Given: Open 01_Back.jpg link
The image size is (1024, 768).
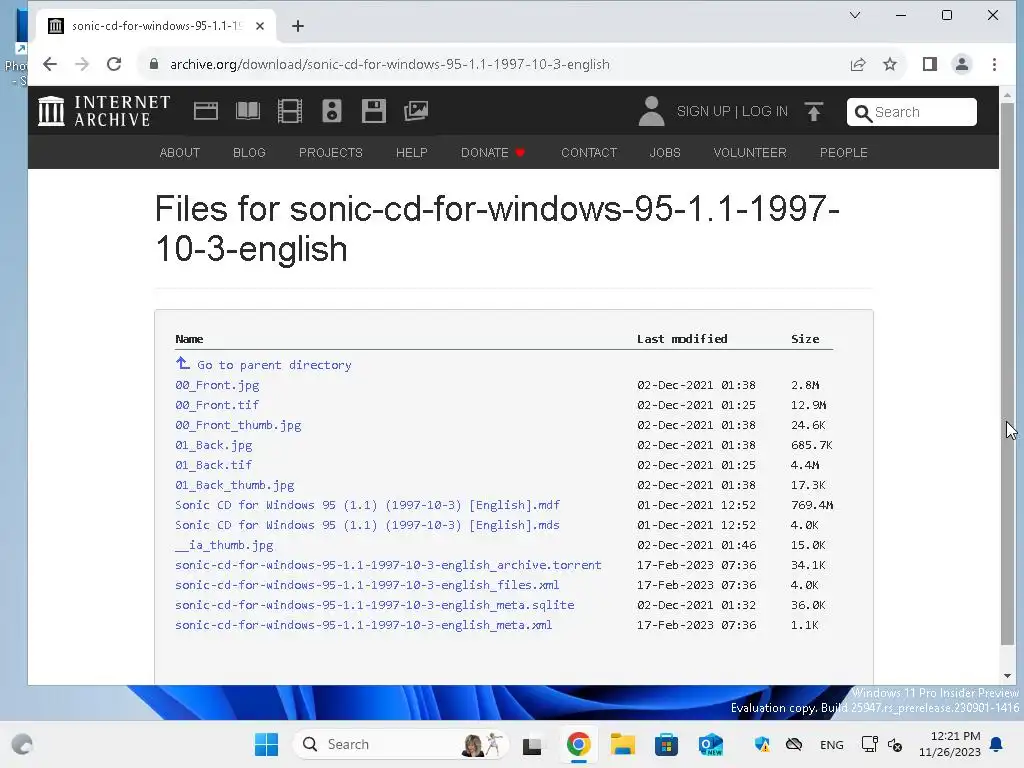Looking at the screenshot, I should [214, 445].
